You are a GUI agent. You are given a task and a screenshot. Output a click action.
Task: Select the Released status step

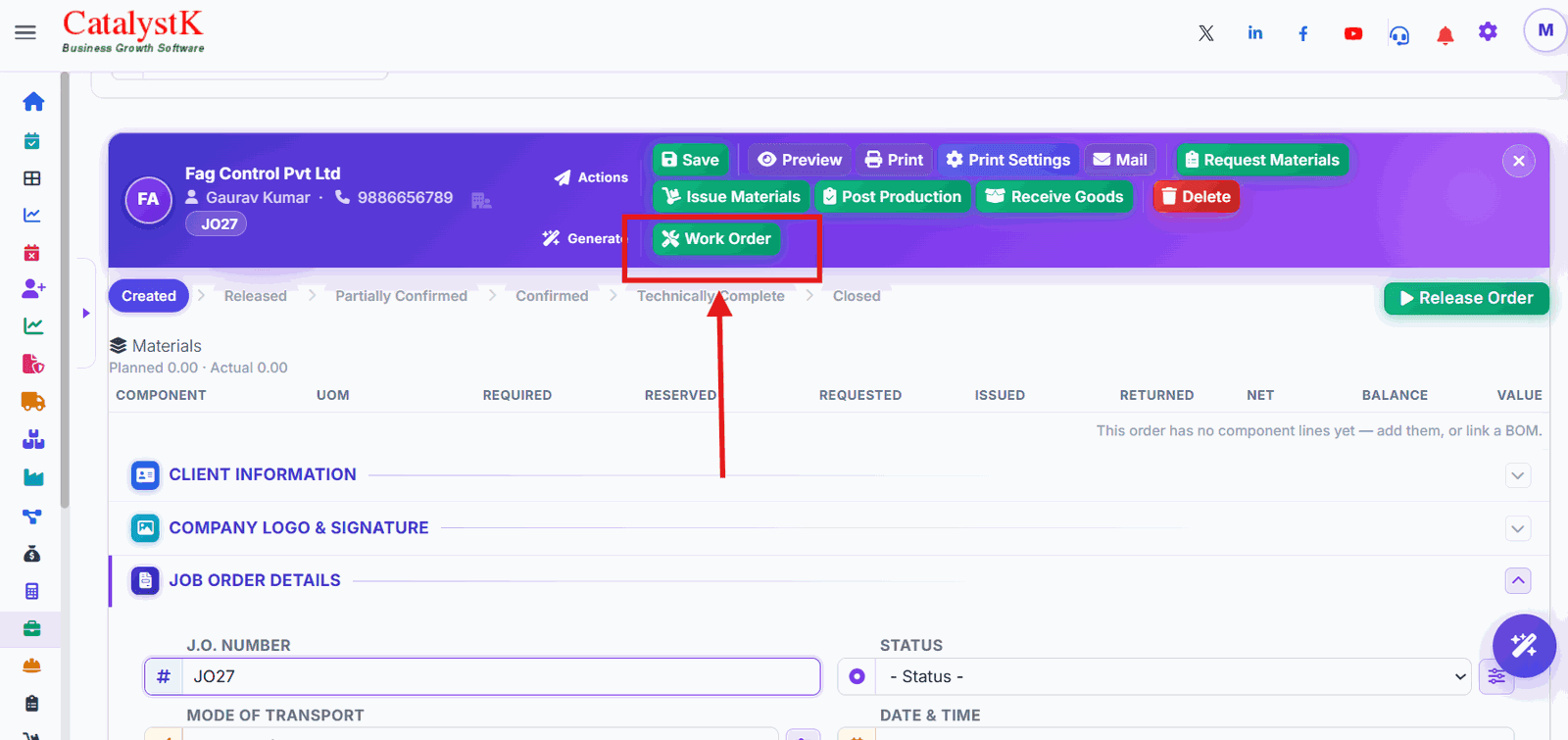[256, 296]
